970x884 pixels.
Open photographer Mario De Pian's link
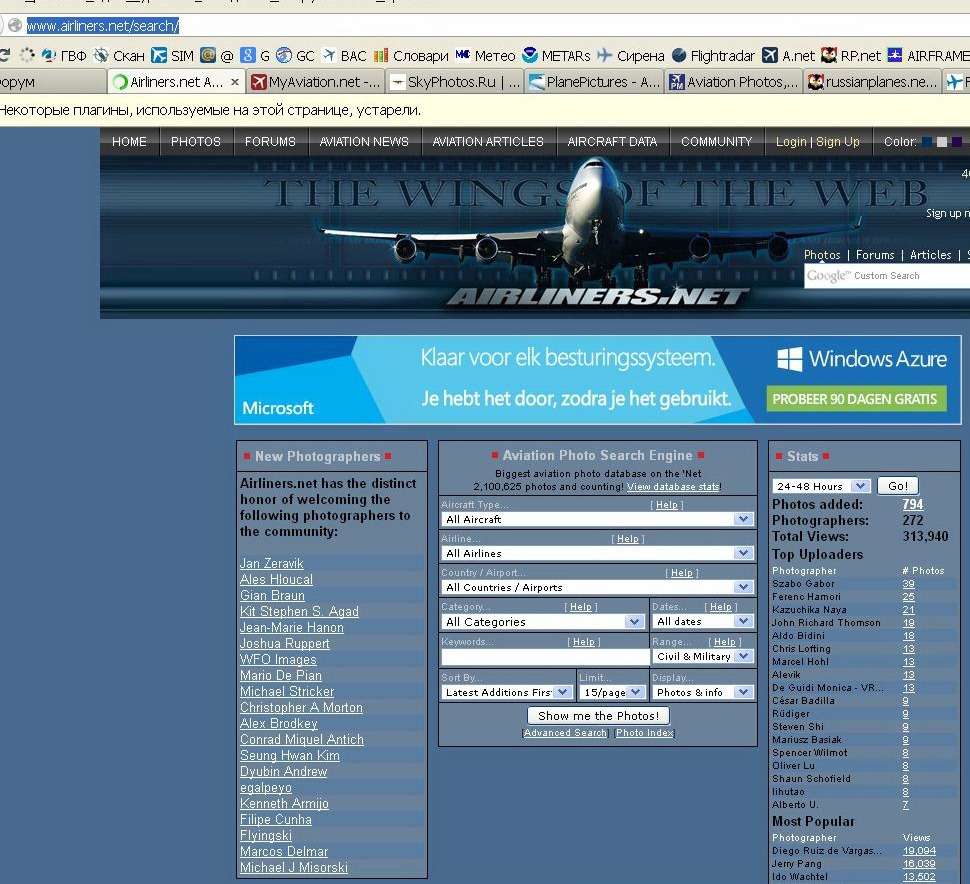pyautogui.click(x=281, y=676)
